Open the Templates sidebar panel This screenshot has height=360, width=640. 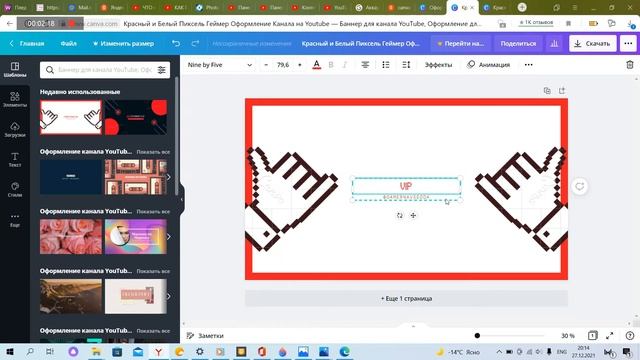pos(15,69)
